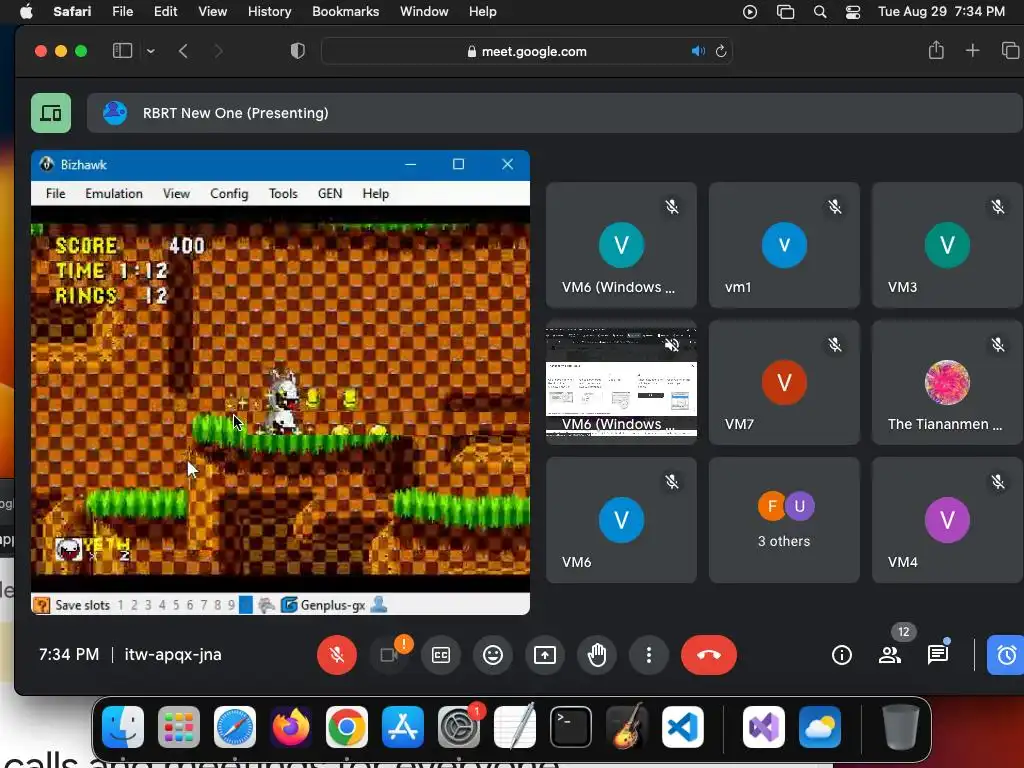The width and height of the screenshot is (1024, 768).
Task: Go back in Safari
Action: pyautogui.click(x=184, y=51)
